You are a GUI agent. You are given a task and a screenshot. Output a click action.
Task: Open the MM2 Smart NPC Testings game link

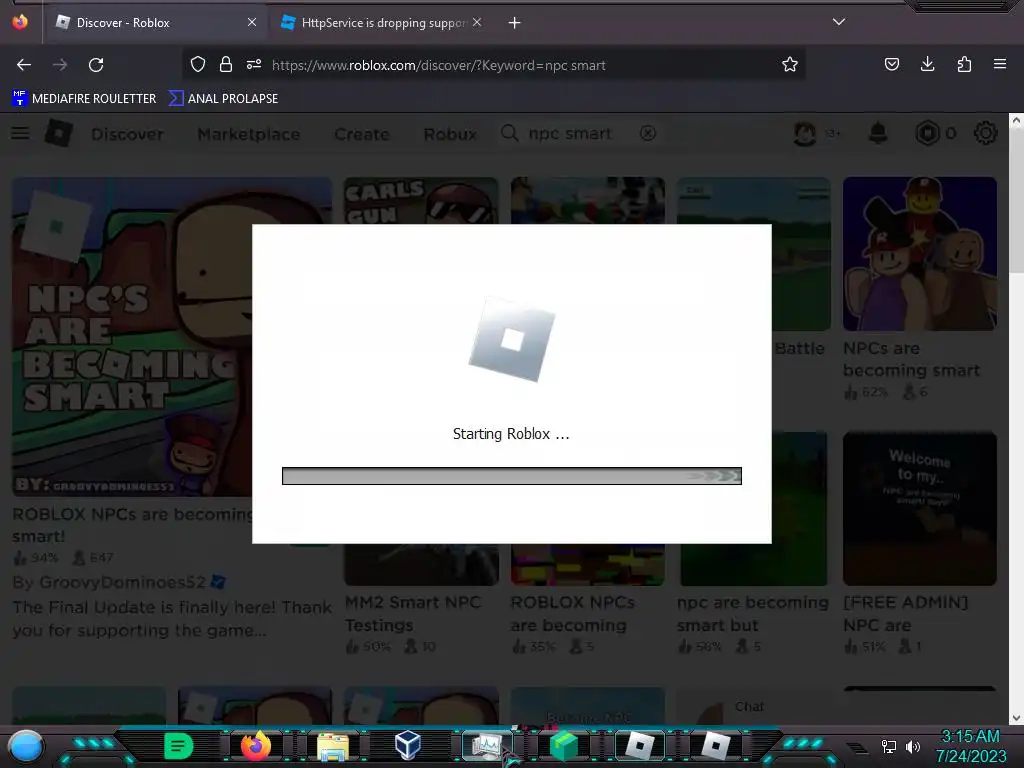[413, 613]
